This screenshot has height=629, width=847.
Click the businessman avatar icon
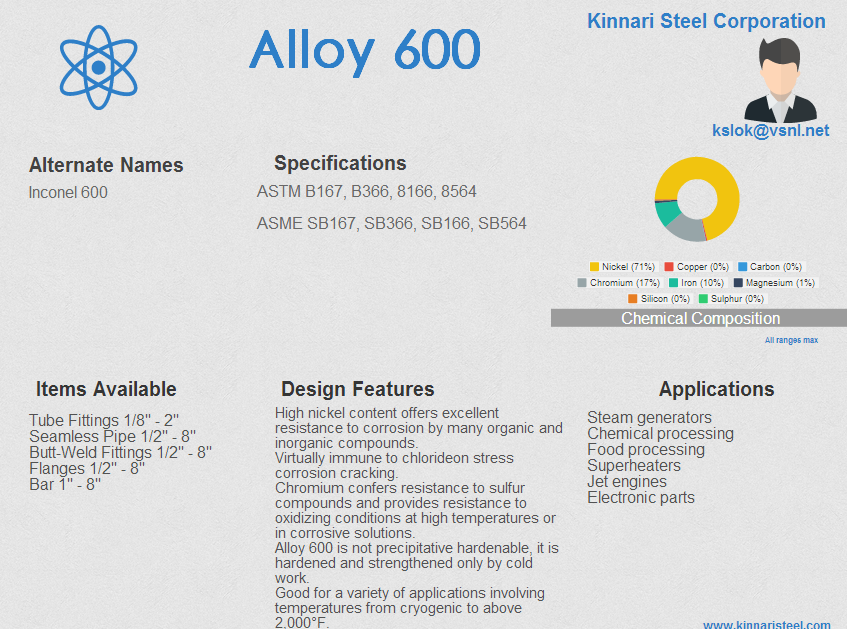(780, 80)
